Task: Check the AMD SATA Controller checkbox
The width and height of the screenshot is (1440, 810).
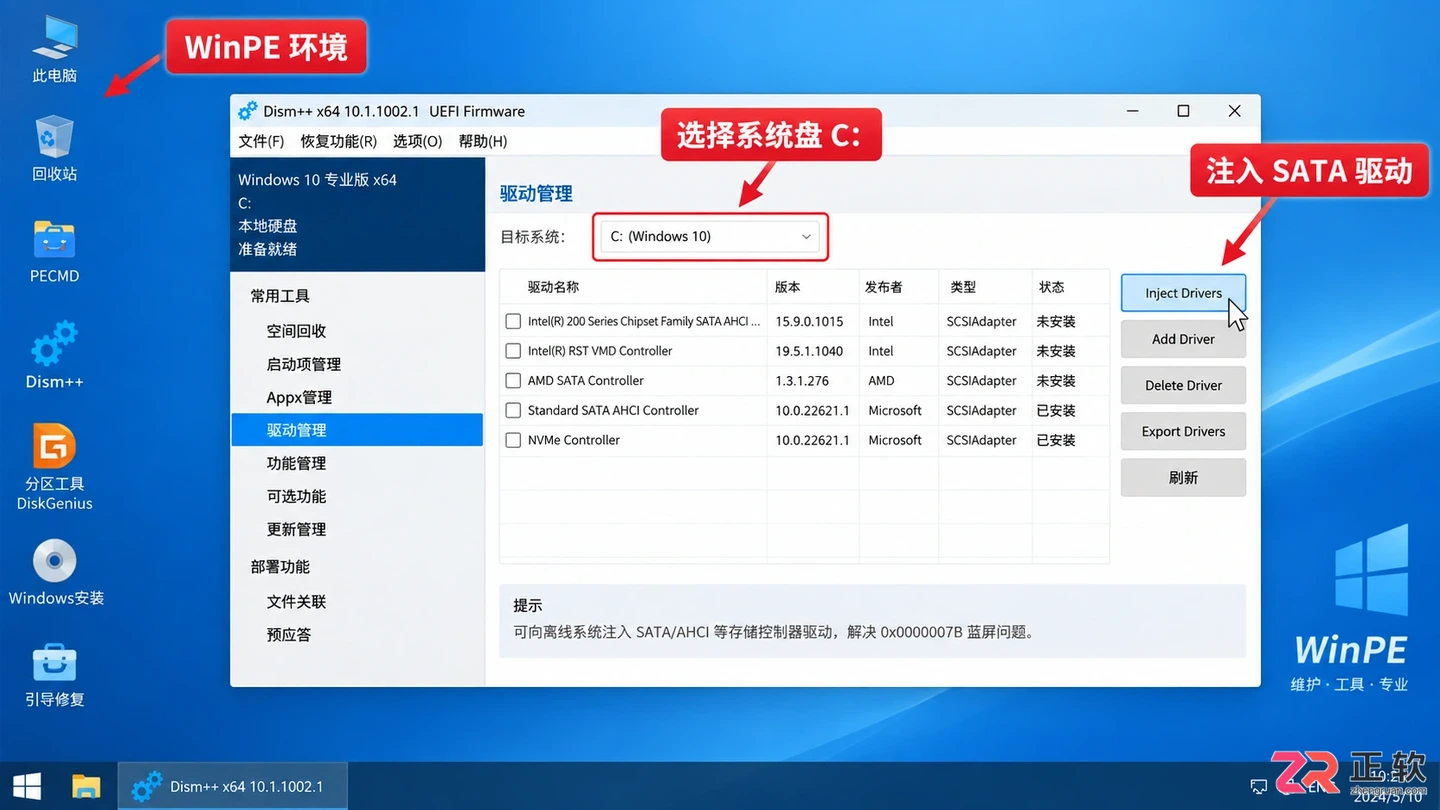Action: 513,381
